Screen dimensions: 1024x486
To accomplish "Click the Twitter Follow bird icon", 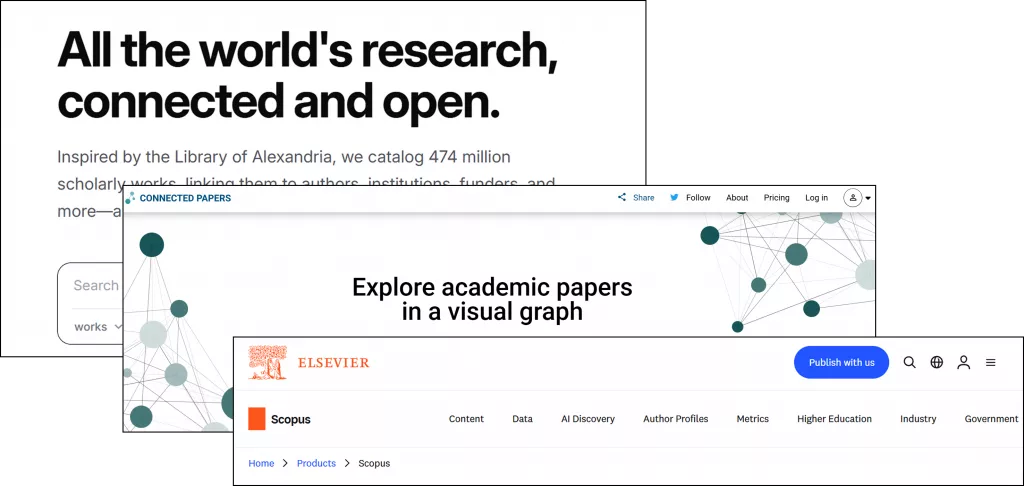I will [x=674, y=197].
